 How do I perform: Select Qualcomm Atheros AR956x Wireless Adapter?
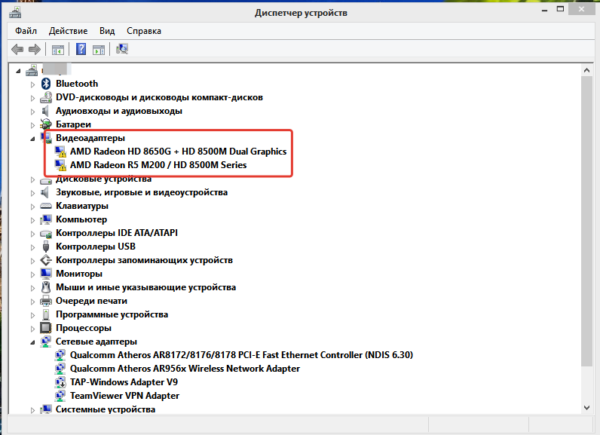pos(185,368)
